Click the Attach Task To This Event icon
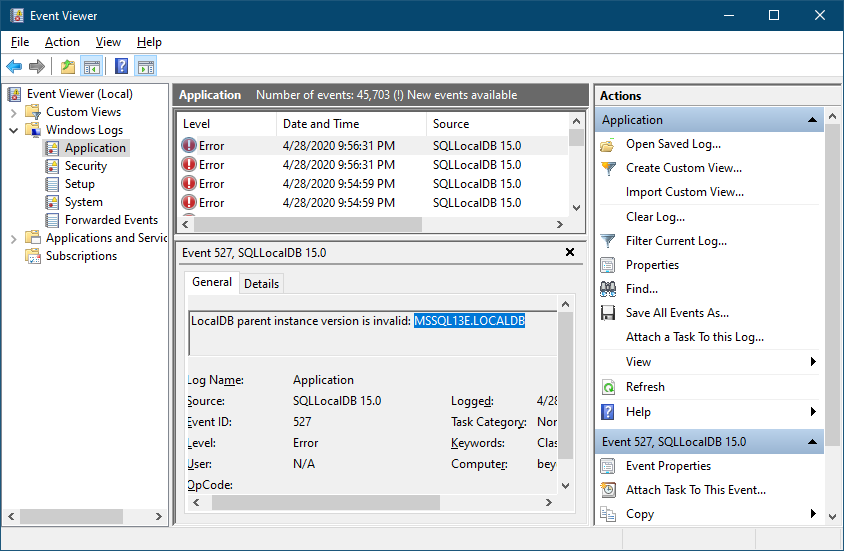This screenshot has width=844, height=551. click(608, 490)
